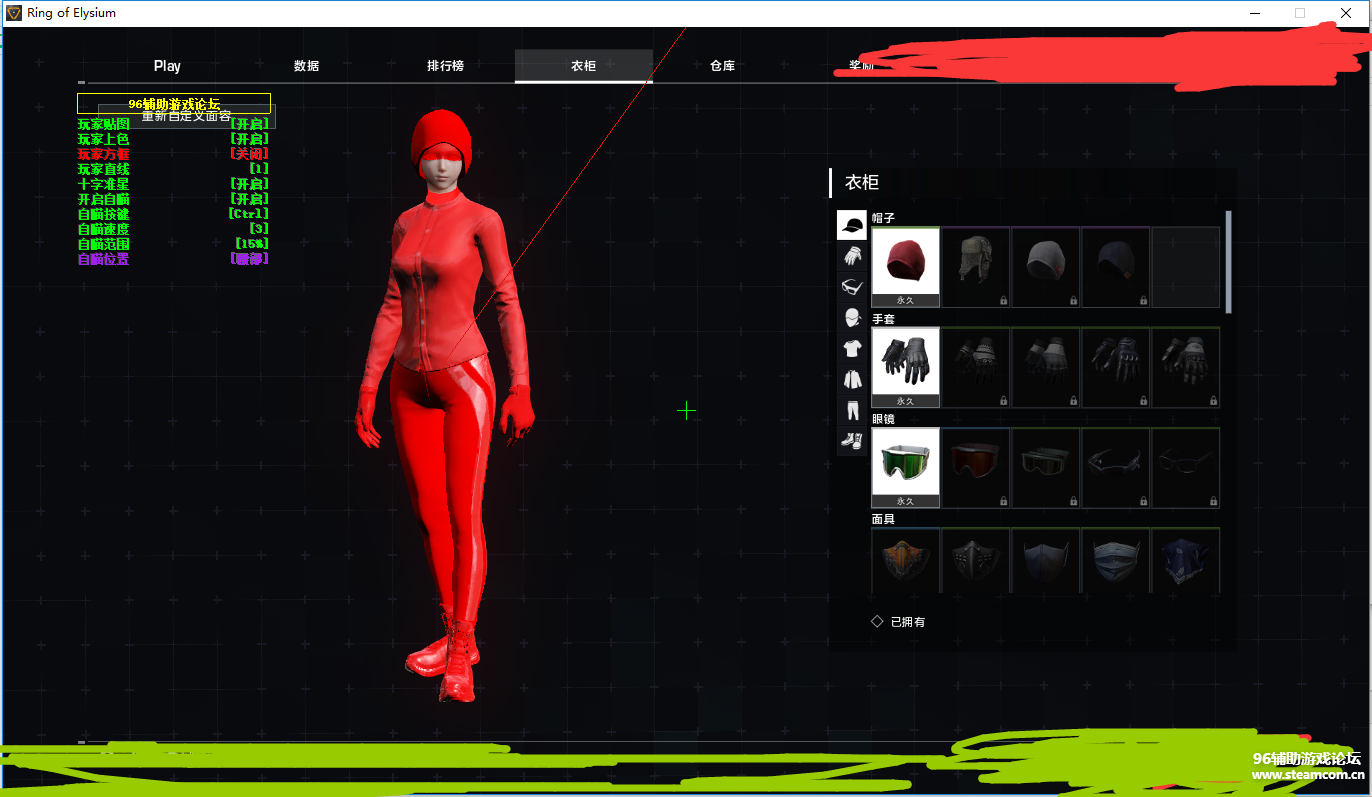Click the wardrobe list vertical scrollbar

click(1228, 262)
